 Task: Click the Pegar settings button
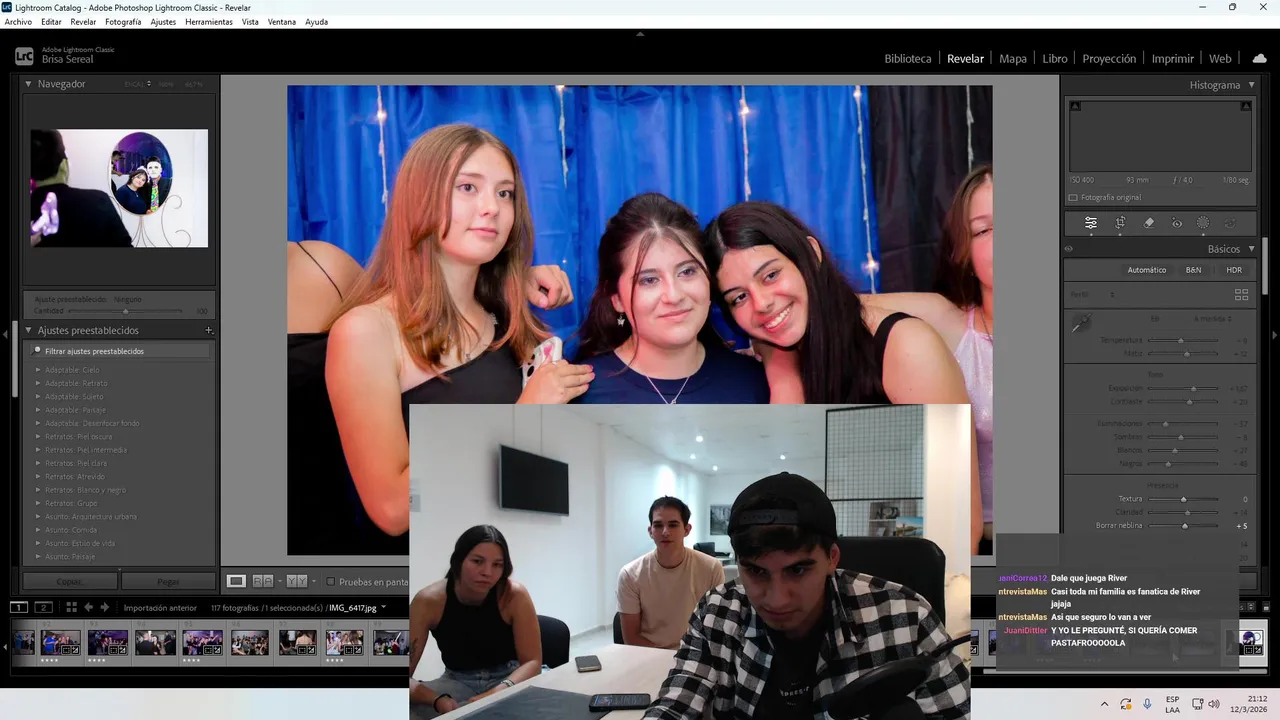(x=168, y=581)
